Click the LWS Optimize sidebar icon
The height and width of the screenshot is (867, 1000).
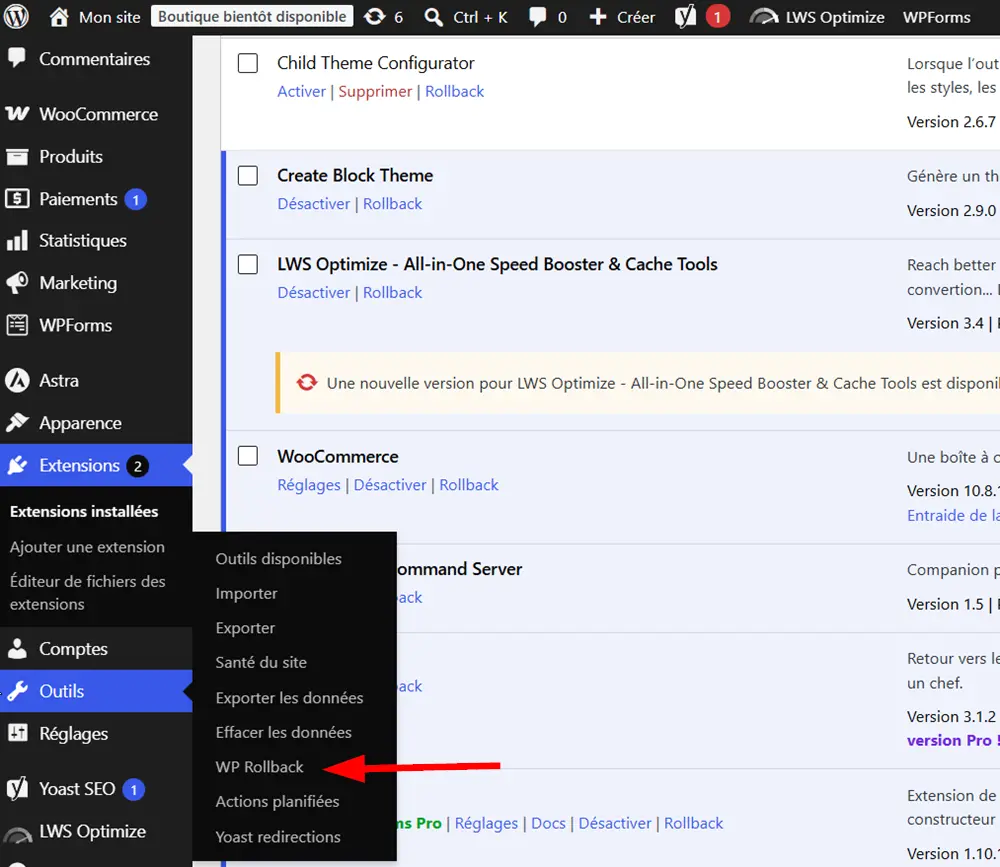(x=17, y=834)
